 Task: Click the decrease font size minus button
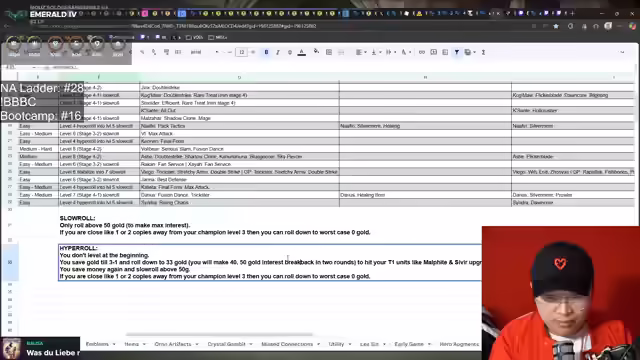click(x=230, y=52)
